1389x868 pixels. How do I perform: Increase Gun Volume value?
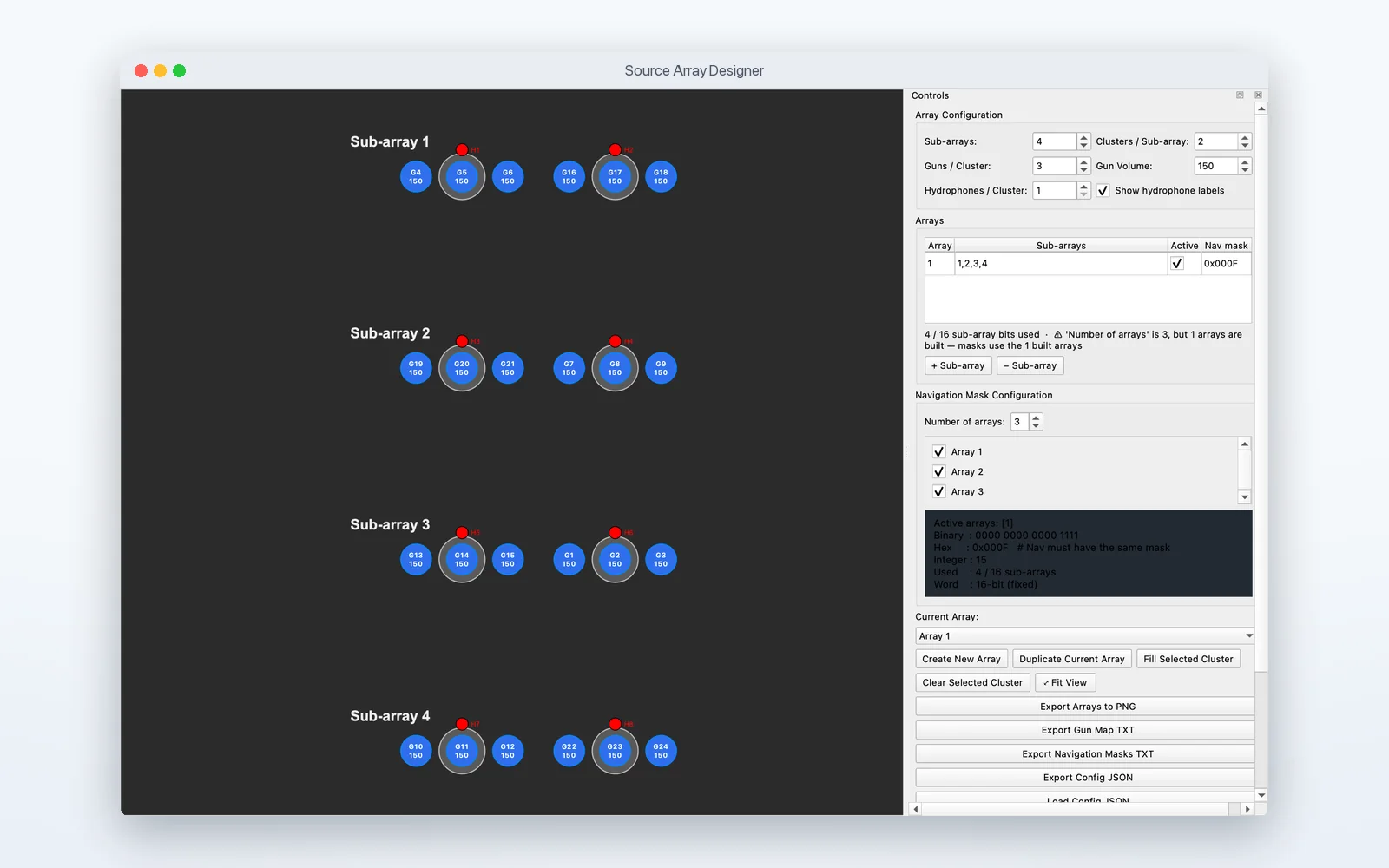1245,161
